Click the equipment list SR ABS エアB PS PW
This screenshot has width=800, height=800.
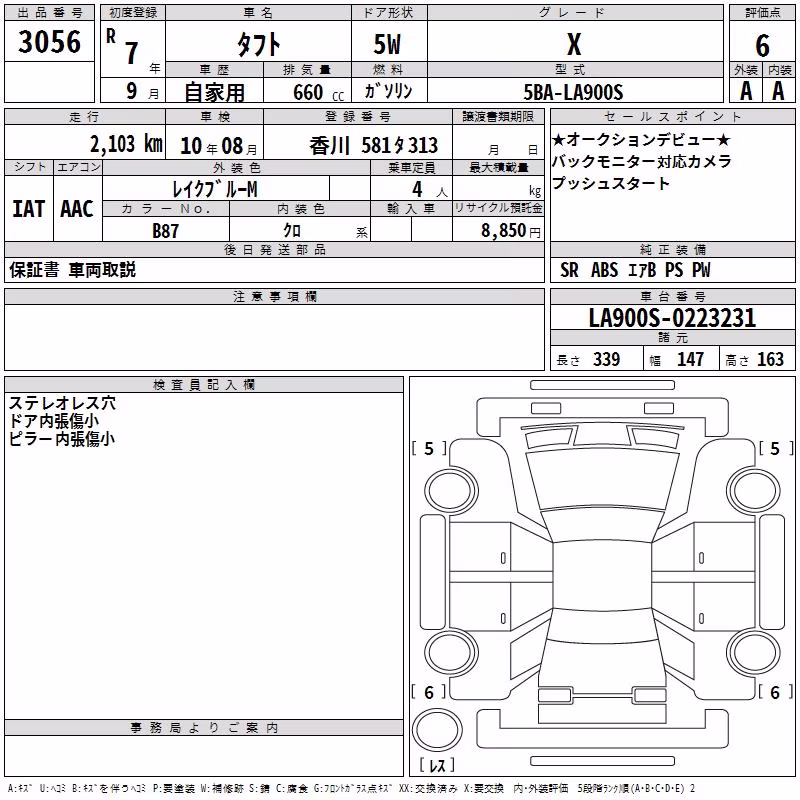635,269
